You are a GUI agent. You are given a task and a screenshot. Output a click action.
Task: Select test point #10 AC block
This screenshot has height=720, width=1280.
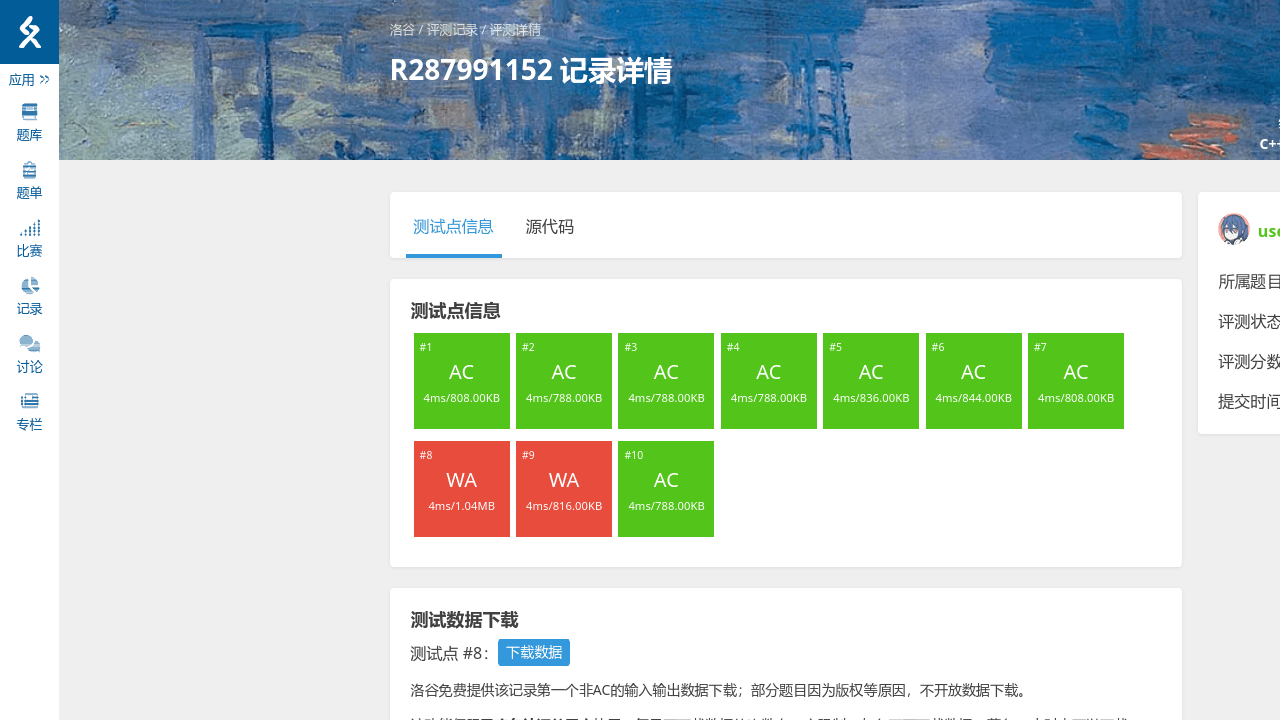tap(666, 489)
